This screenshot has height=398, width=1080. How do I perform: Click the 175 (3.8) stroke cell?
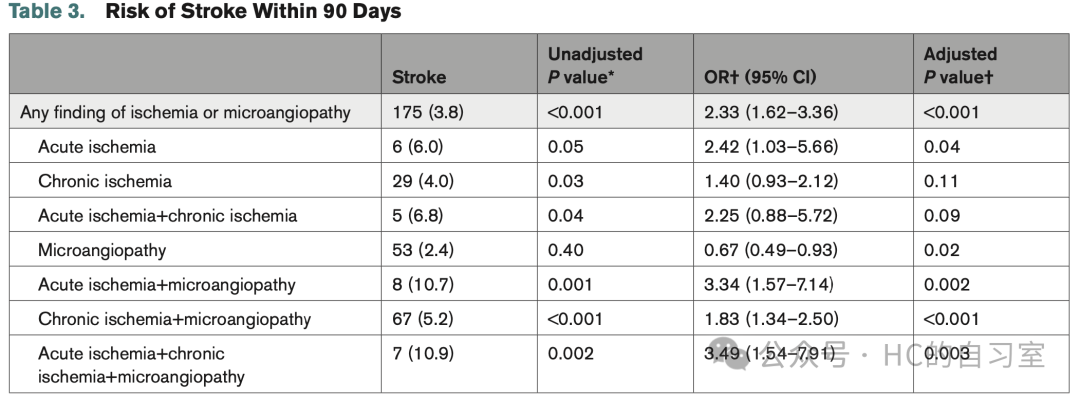tap(428, 112)
